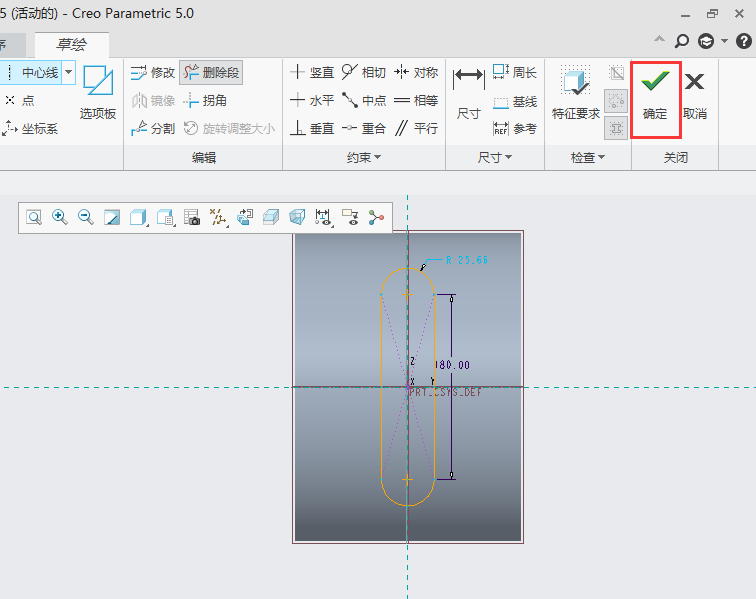This screenshot has height=599, width=756.
Task: Open the 尺寸 group menu at ribbon bottom
Action: point(494,158)
